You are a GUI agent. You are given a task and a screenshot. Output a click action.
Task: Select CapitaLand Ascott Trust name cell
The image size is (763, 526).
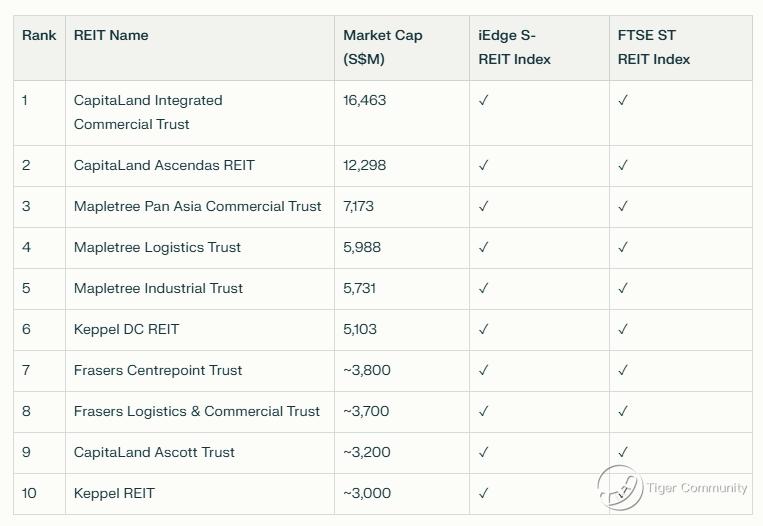pyautogui.click(x=154, y=453)
